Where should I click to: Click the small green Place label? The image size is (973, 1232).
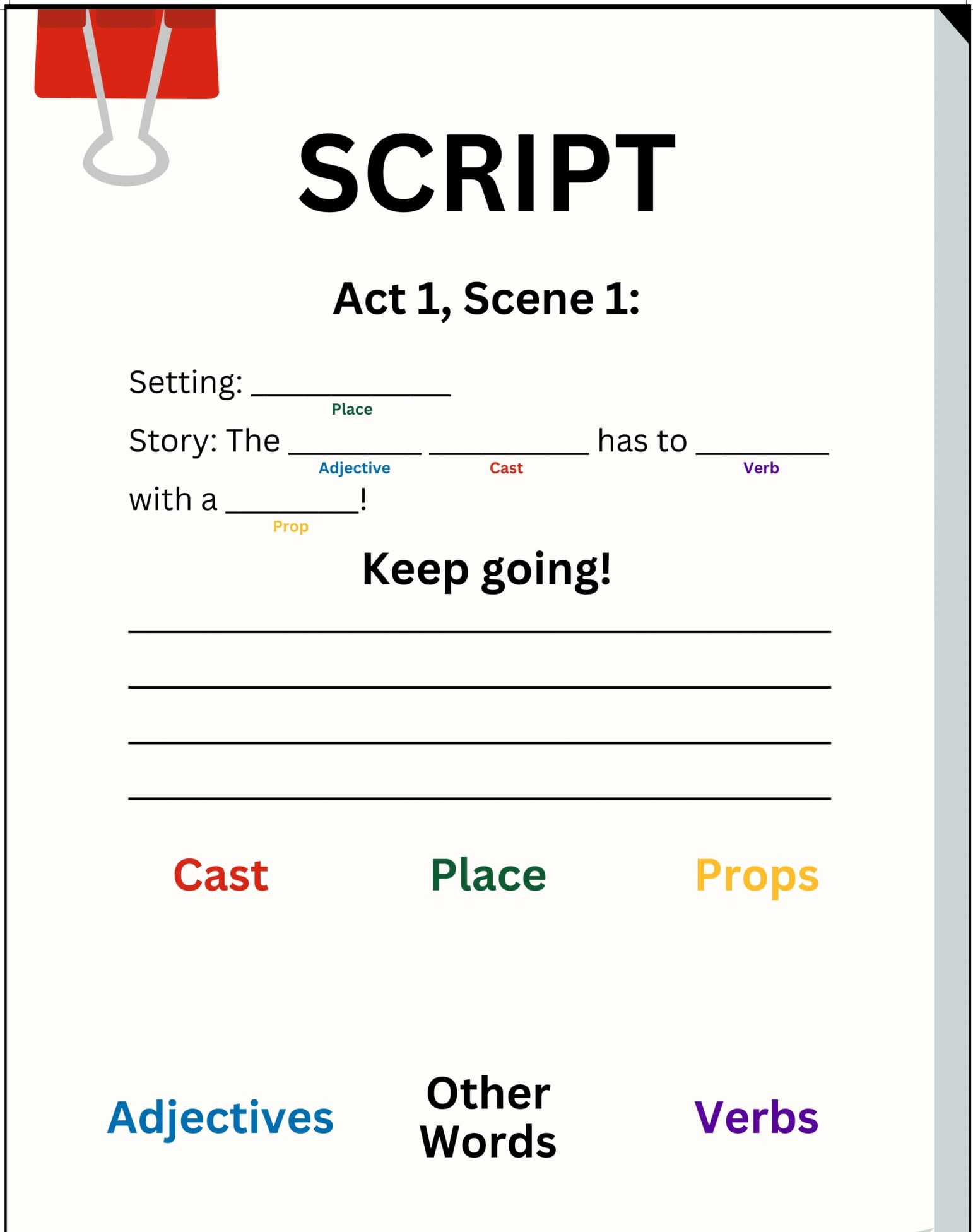tap(352, 410)
